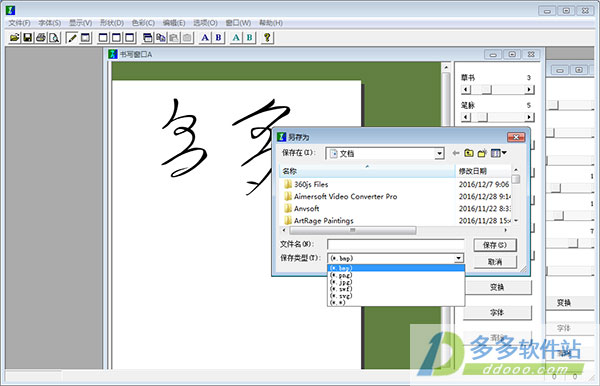Click right arrow of 草书 slider
Image resolution: width=600 pixels, height=386 pixels.
tap(529, 90)
